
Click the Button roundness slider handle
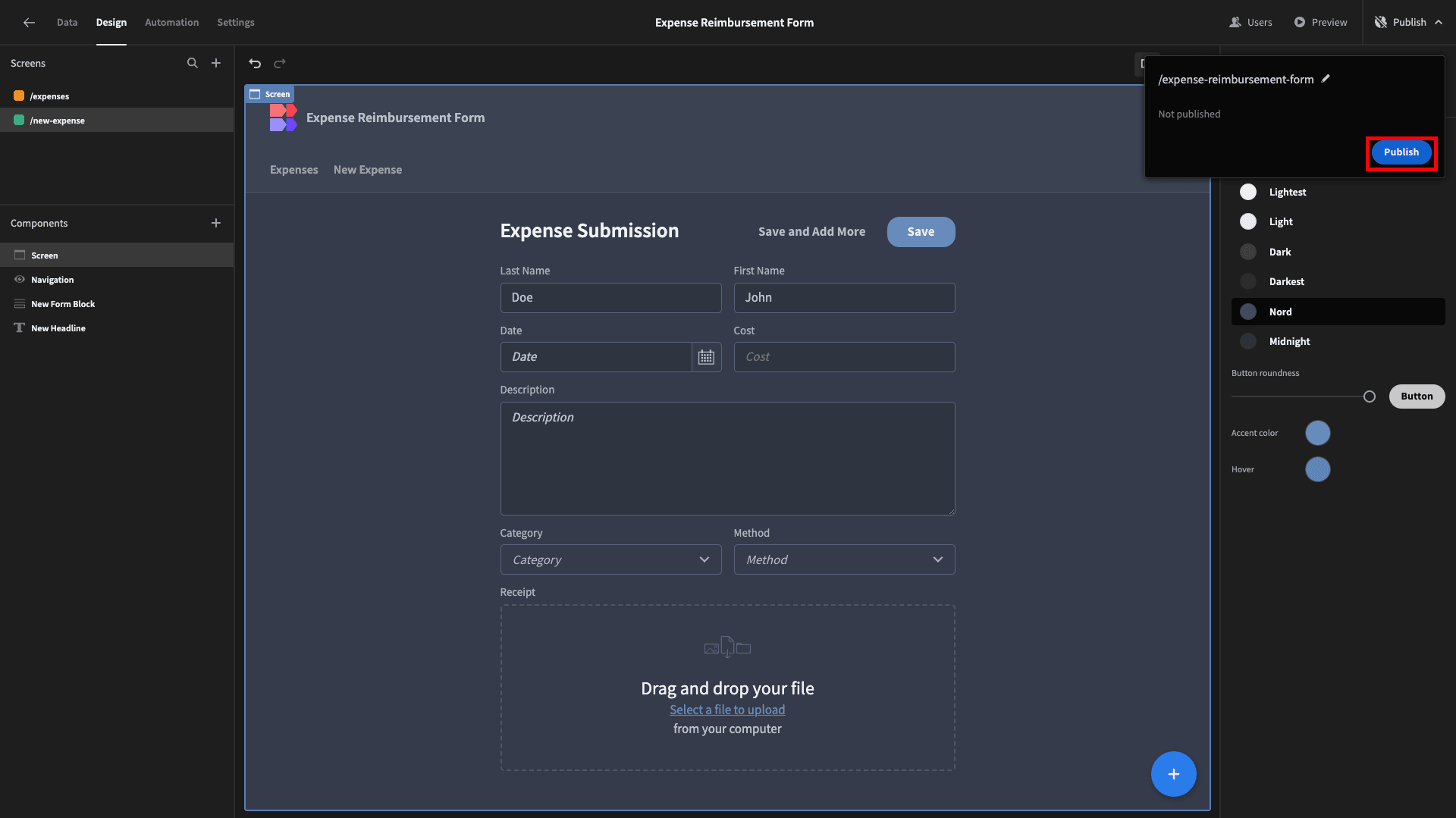pos(1369,396)
